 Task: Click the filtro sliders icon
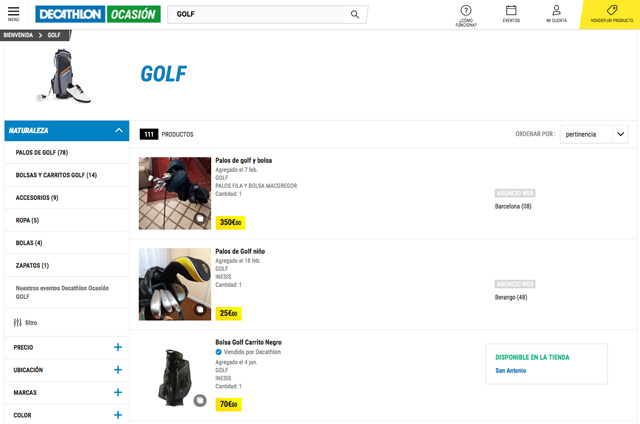point(18,322)
